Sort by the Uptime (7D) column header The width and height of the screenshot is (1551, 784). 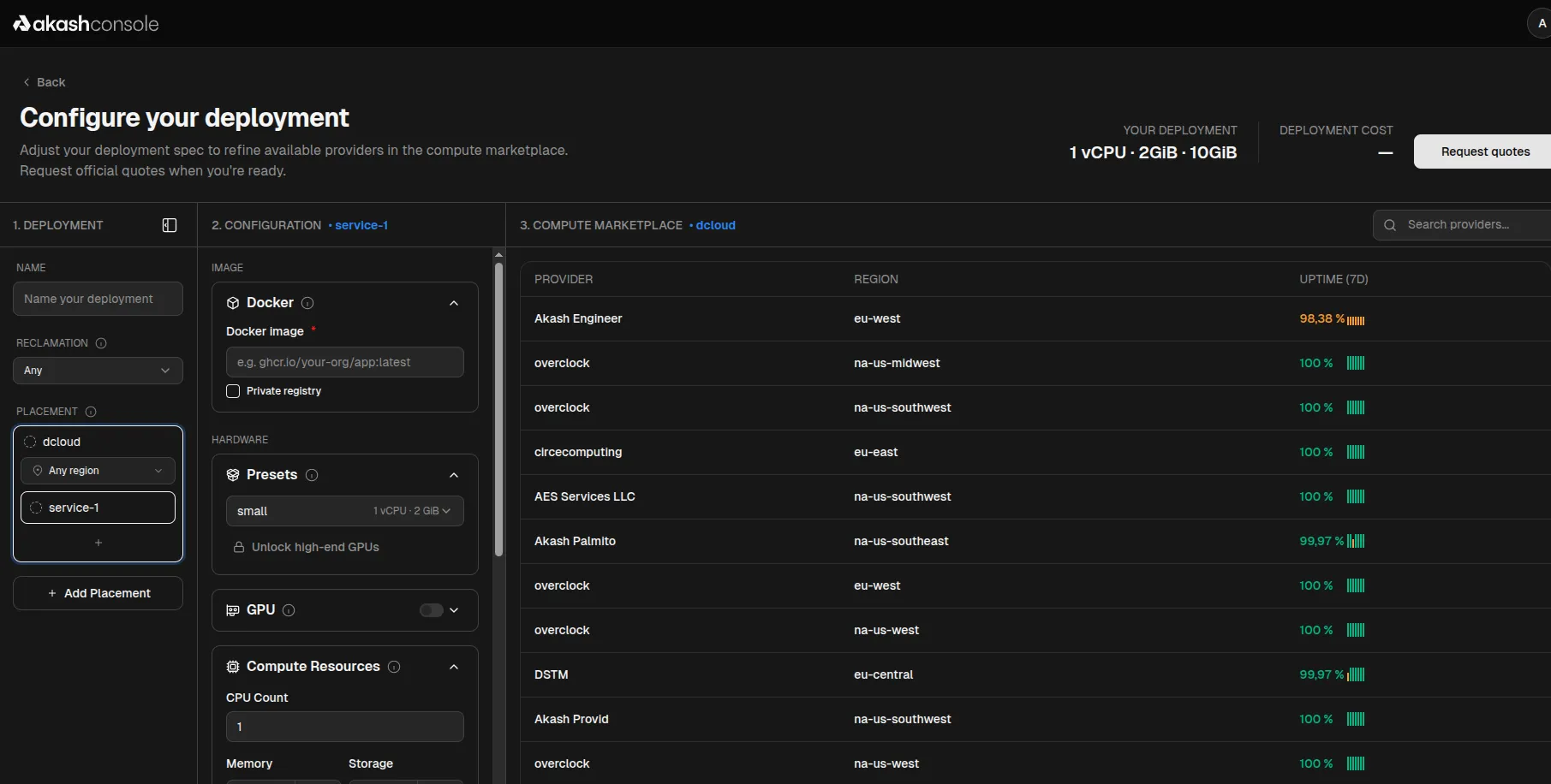[1333, 279]
